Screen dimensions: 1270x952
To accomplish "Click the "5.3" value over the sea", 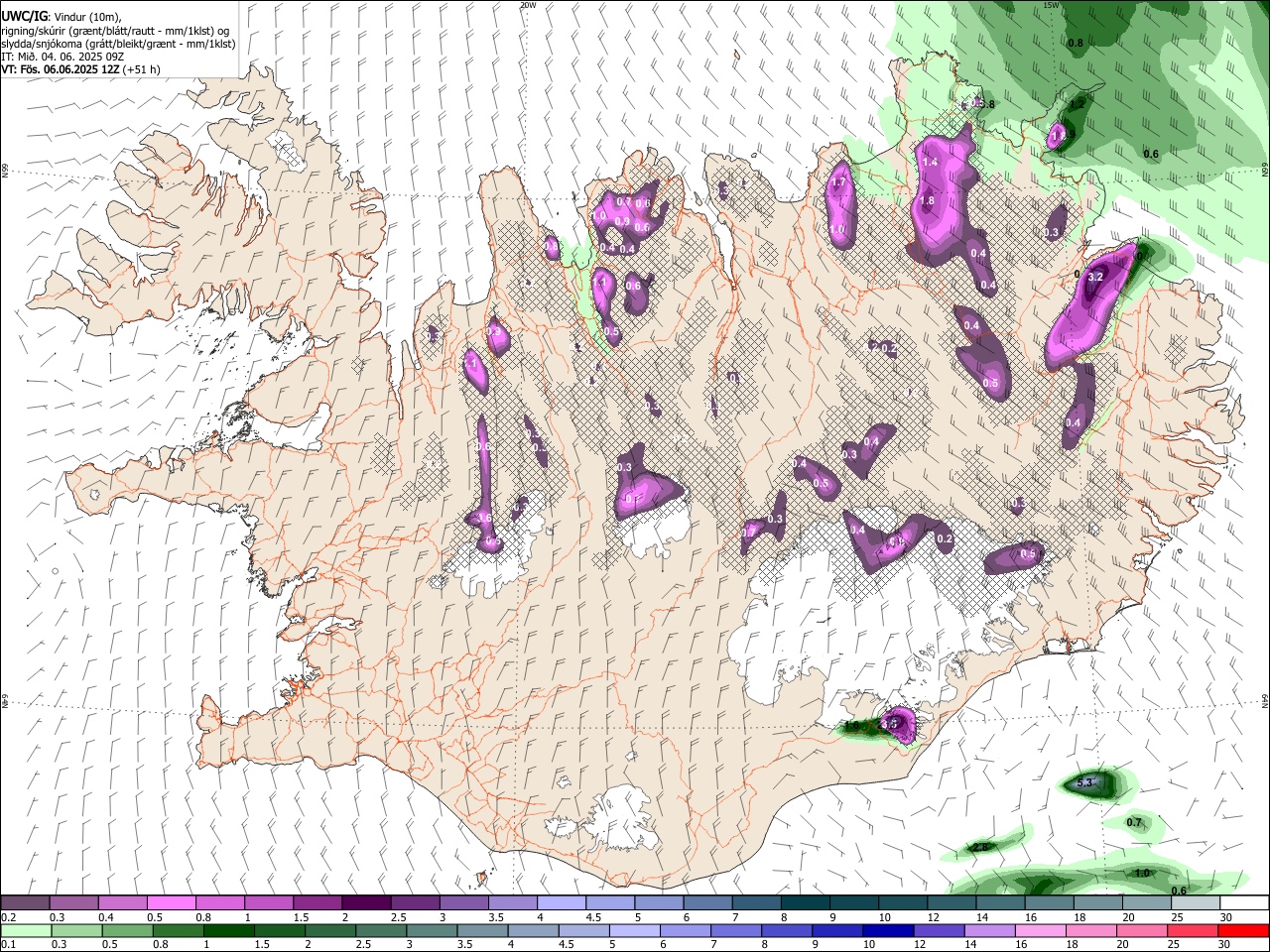I will pyautogui.click(x=1084, y=783).
